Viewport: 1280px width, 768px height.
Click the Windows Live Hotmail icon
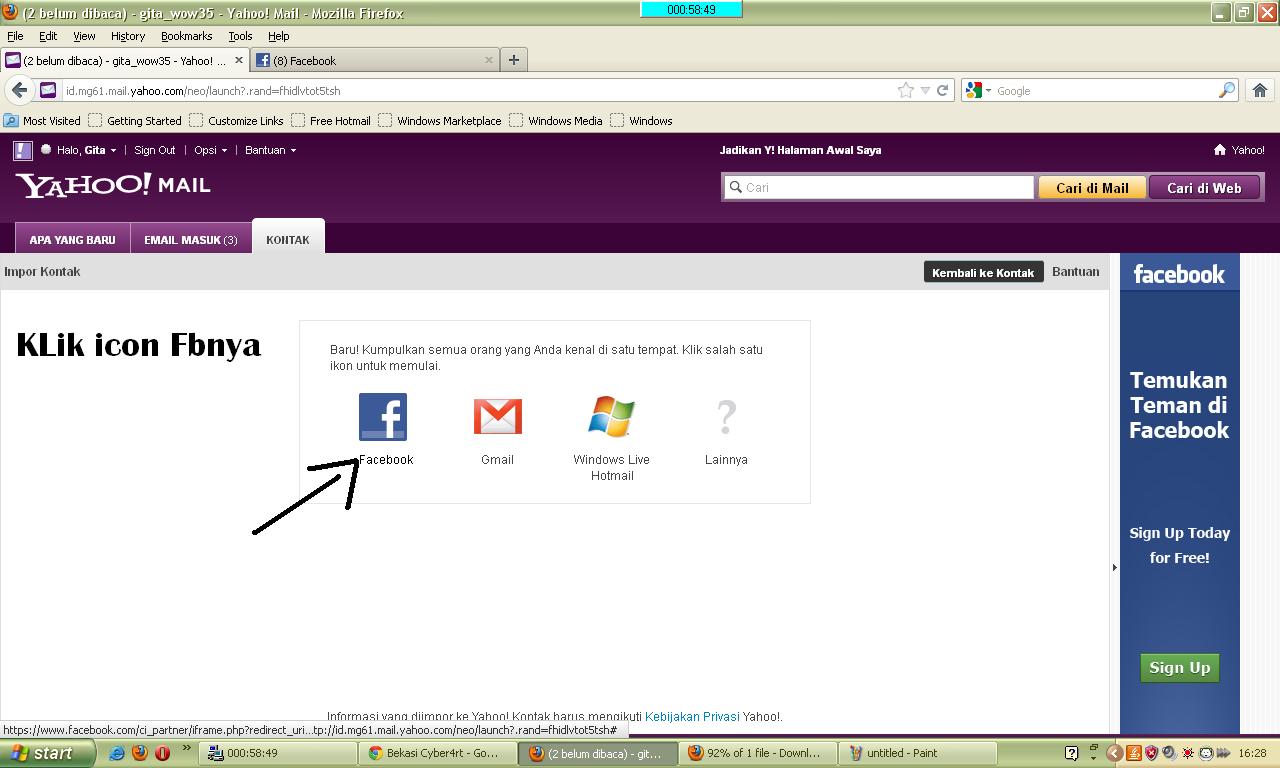click(x=612, y=416)
